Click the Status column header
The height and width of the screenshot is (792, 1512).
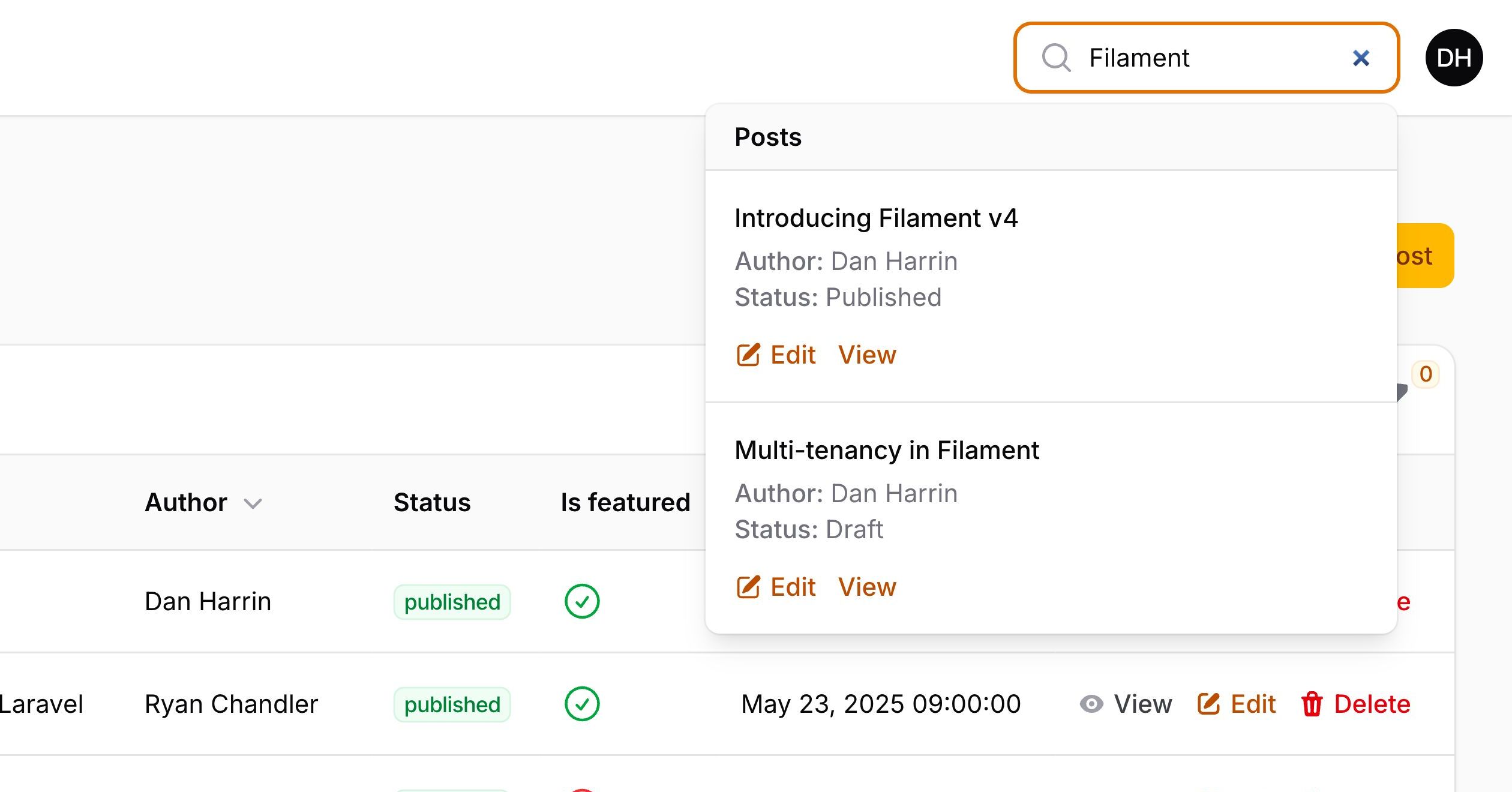(432, 502)
